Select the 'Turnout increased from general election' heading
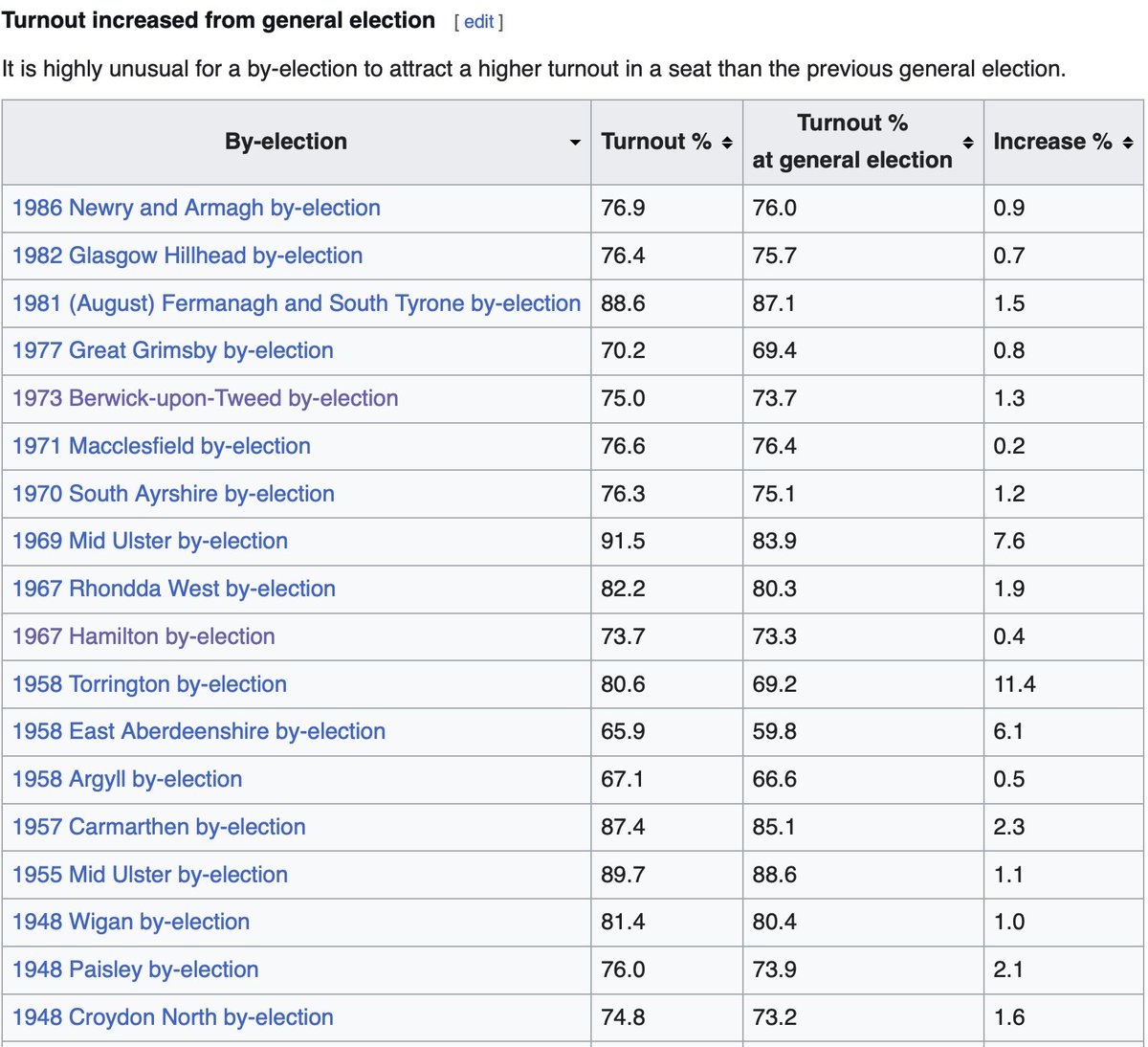The image size is (1148, 1047). [219, 20]
